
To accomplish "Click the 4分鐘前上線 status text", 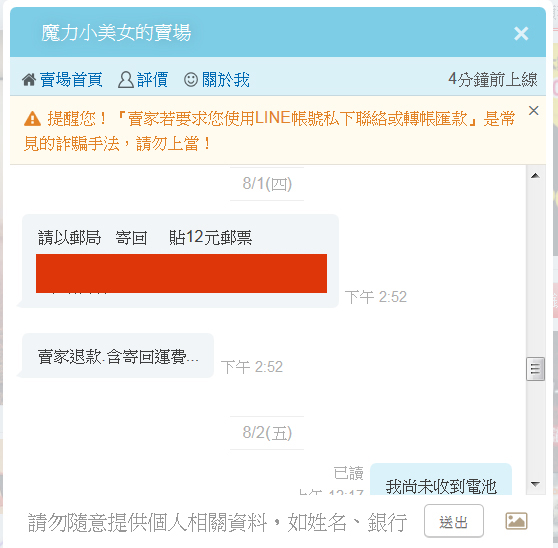I will coord(493,79).
